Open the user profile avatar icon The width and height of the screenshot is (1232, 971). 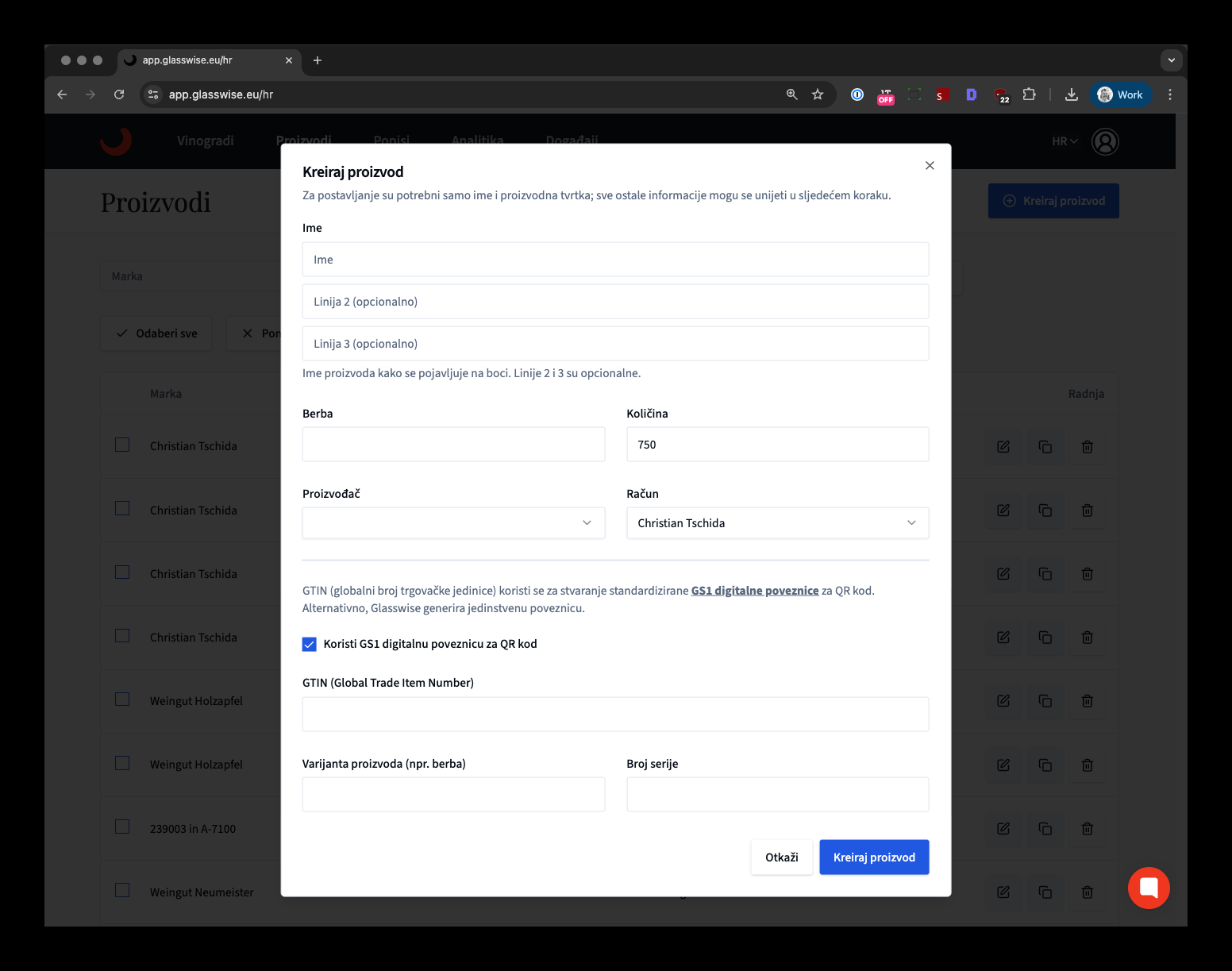click(x=1105, y=141)
